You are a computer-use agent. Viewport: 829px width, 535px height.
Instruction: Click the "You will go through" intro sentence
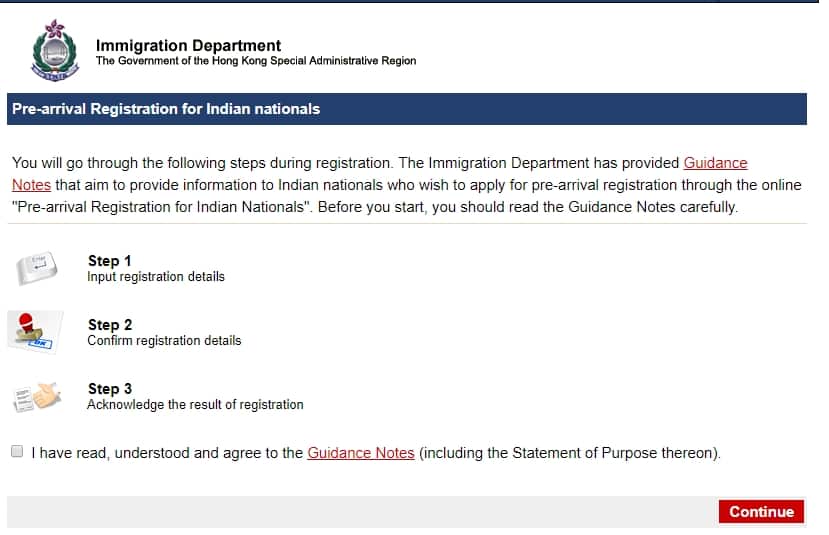point(200,163)
